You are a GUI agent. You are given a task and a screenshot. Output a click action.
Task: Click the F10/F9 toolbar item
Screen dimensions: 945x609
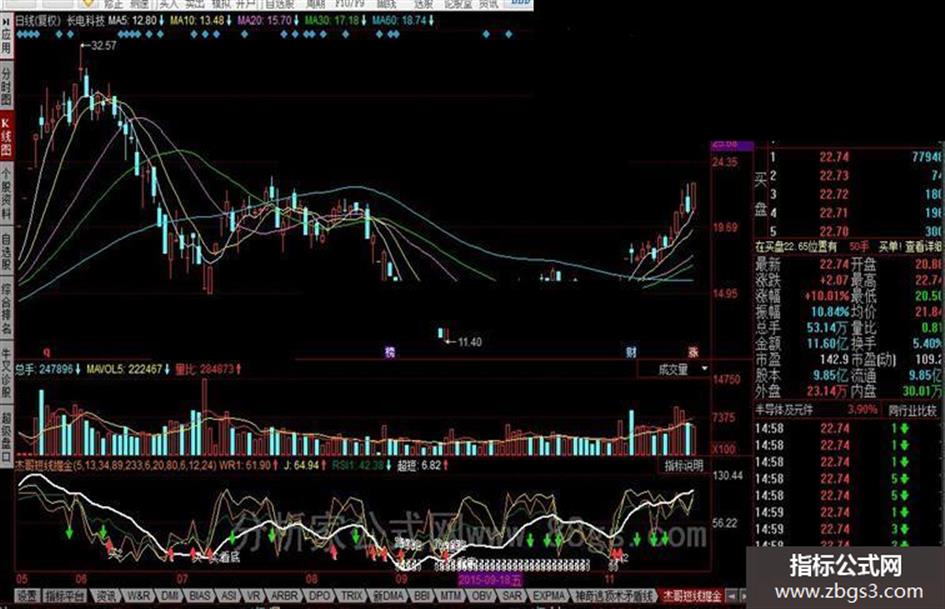coord(351,4)
